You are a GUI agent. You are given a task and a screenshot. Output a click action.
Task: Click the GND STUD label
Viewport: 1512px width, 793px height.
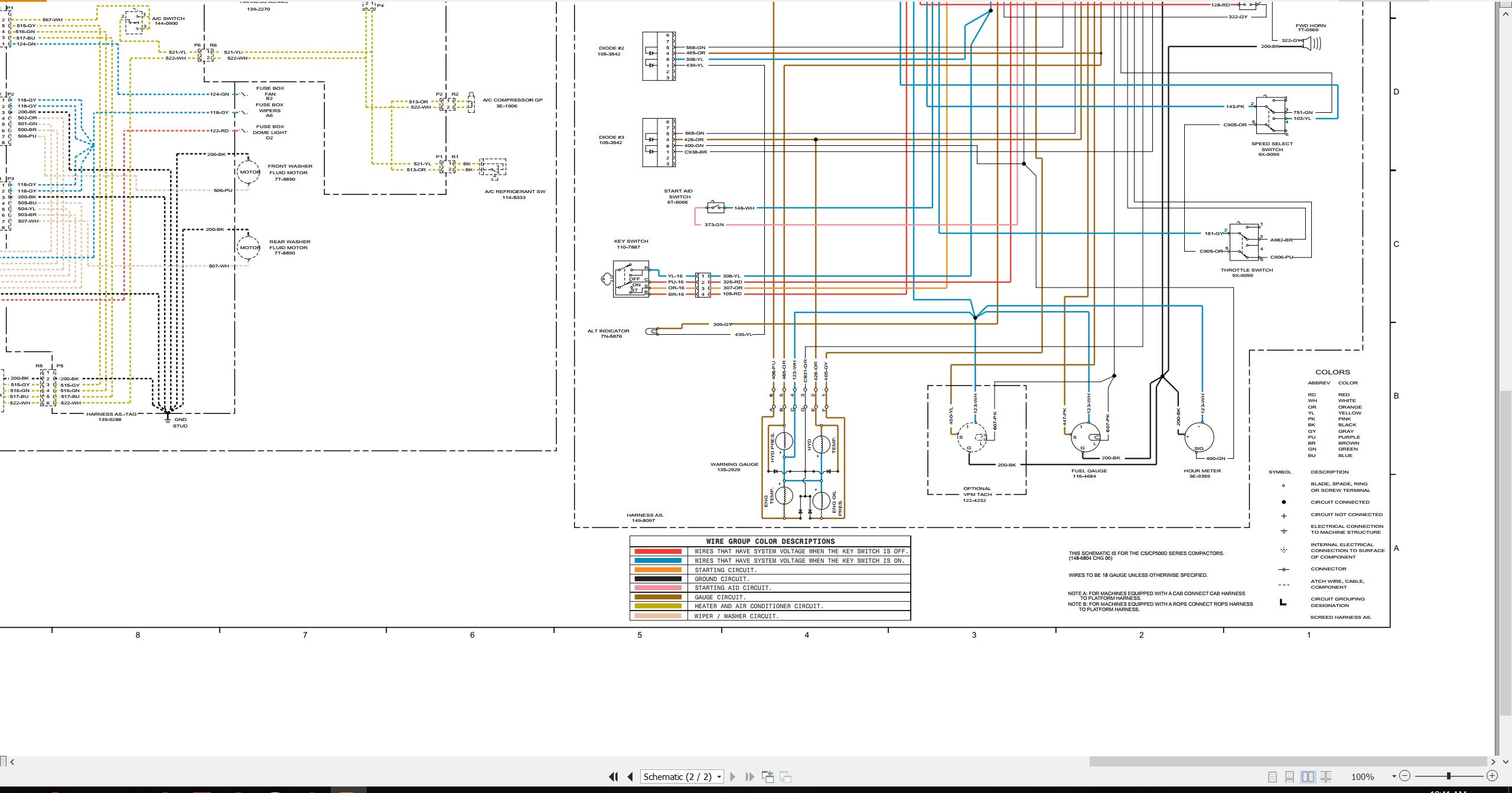[180, 423]
